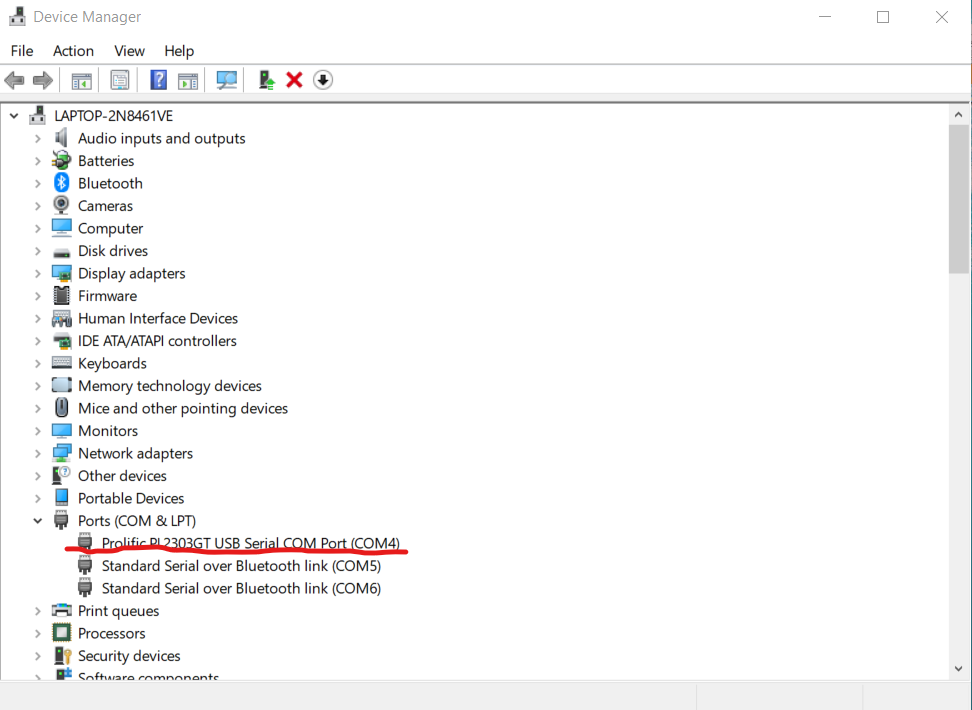Click the Scan for hardware changes icon

(x=227, y=80)
